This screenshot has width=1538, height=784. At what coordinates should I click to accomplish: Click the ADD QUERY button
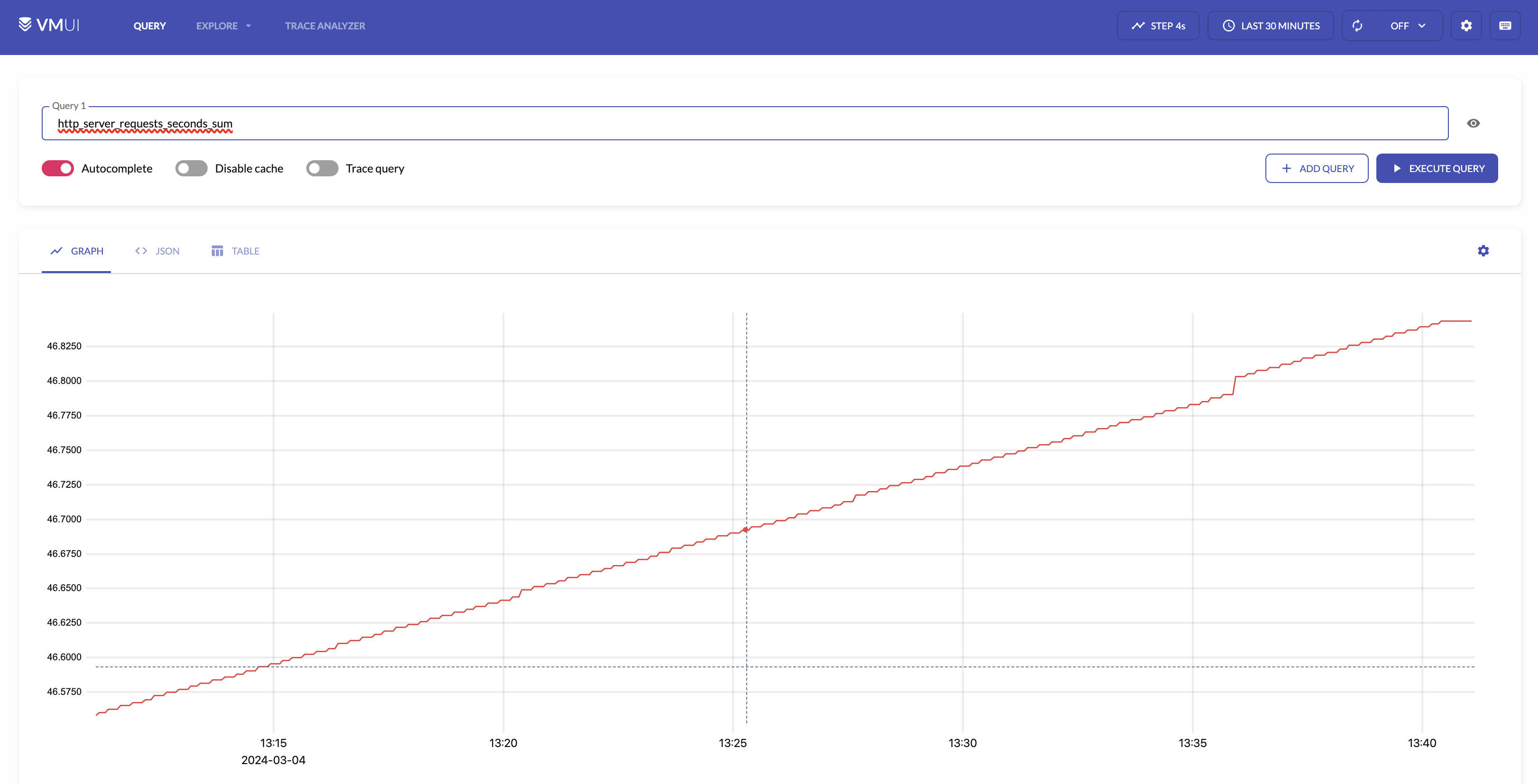point(1317,168)
